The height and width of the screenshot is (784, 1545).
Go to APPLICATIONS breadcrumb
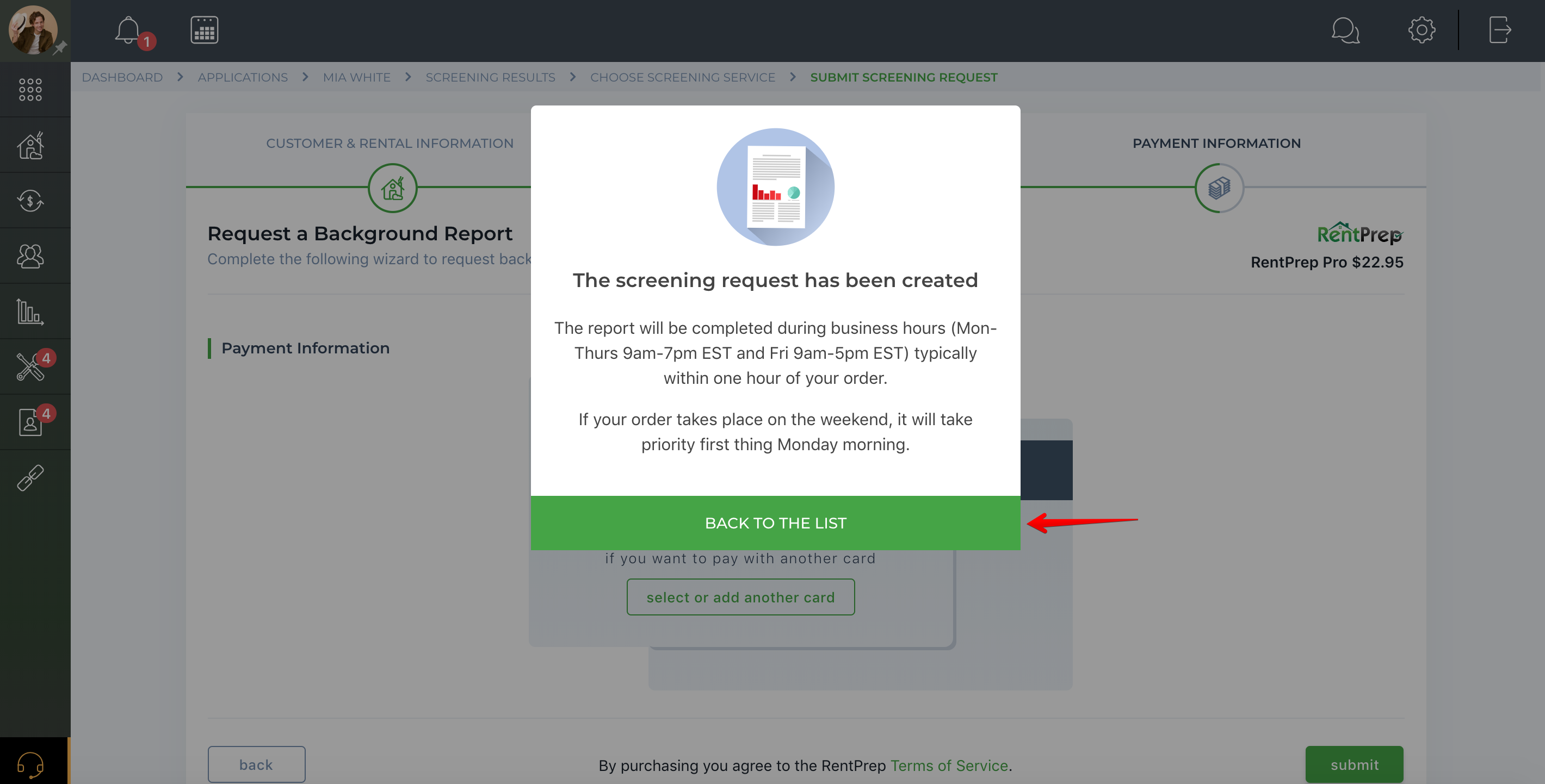click(x=243, y=77)
